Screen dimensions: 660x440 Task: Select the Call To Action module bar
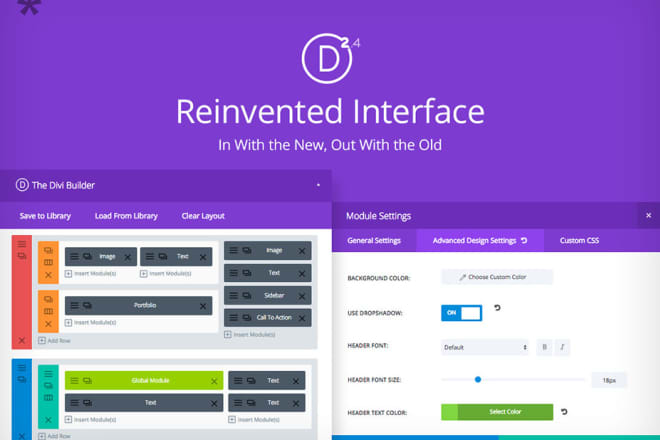268,317
